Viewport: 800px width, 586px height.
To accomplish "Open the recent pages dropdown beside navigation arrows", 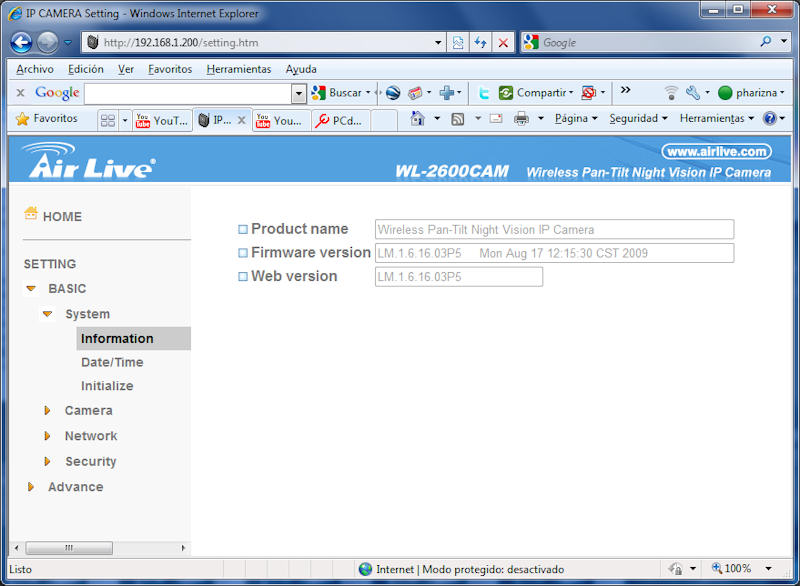I will coord(68,43).
